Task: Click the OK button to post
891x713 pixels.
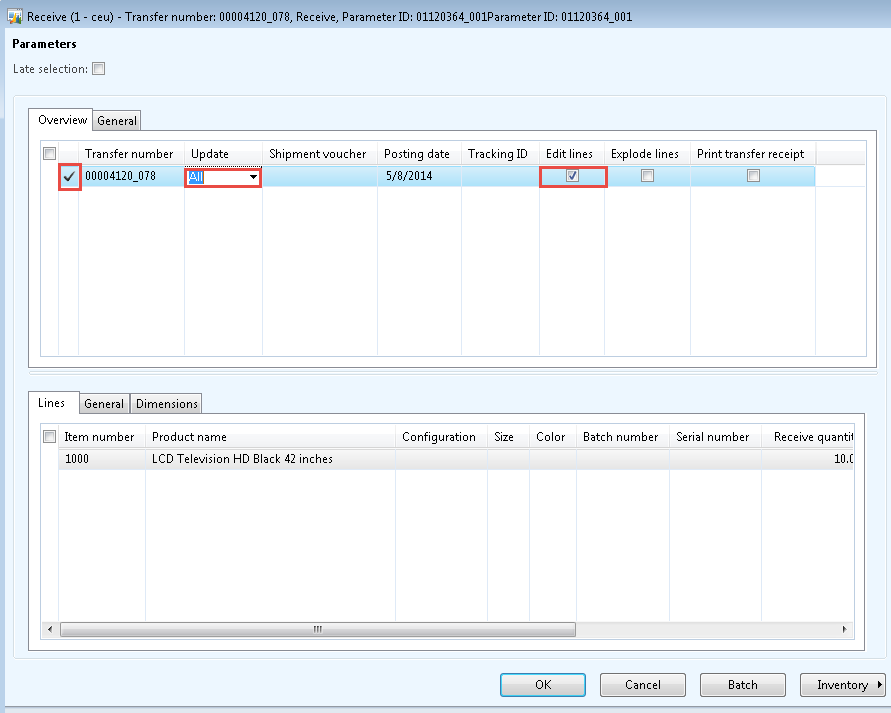Action: click(x=542, y=684)
